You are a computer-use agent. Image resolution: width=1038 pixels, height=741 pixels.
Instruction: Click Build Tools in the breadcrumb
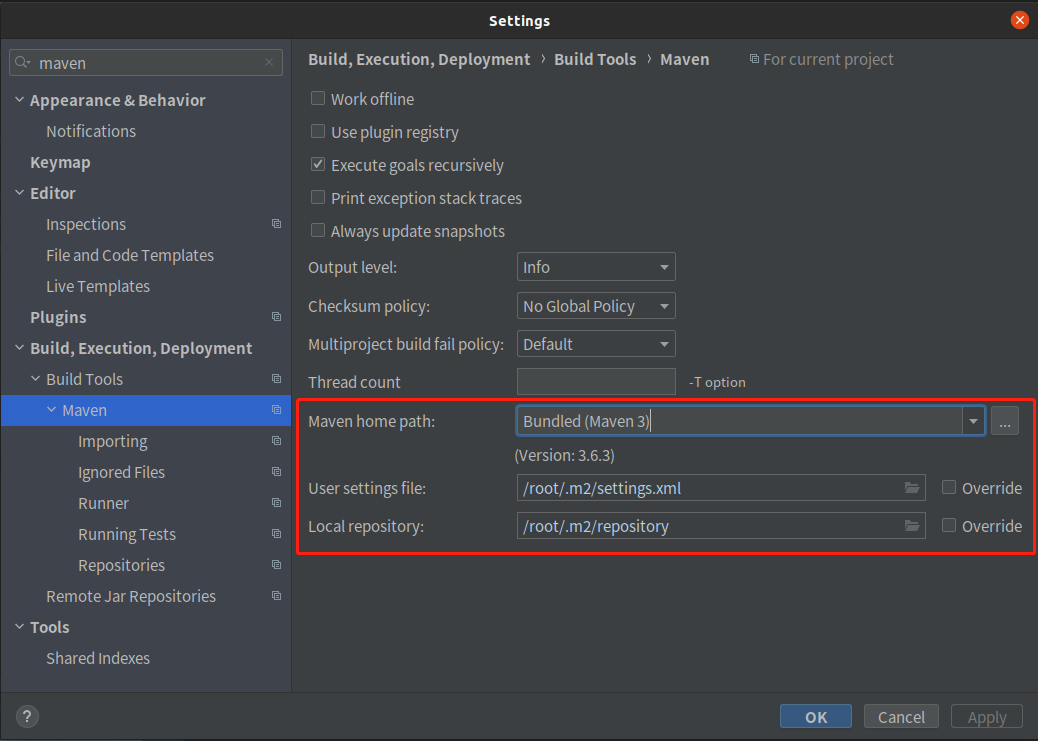[x=595, y=60]
